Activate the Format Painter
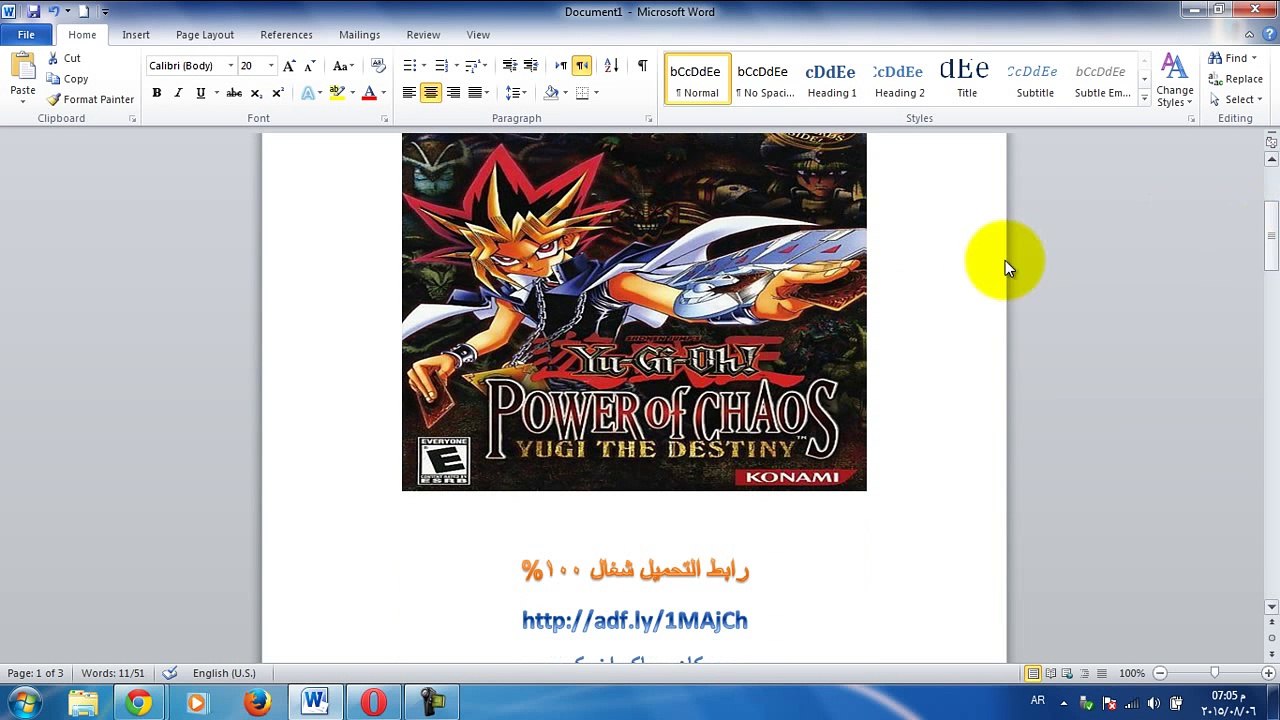Image resolution: width=1280 pixels, height=720 pixels. [x=90, y=99]
